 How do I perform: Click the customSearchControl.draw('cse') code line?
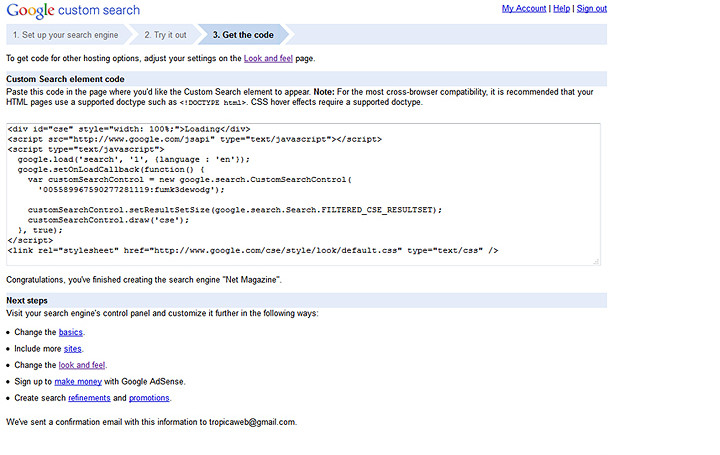coord(108,220)
